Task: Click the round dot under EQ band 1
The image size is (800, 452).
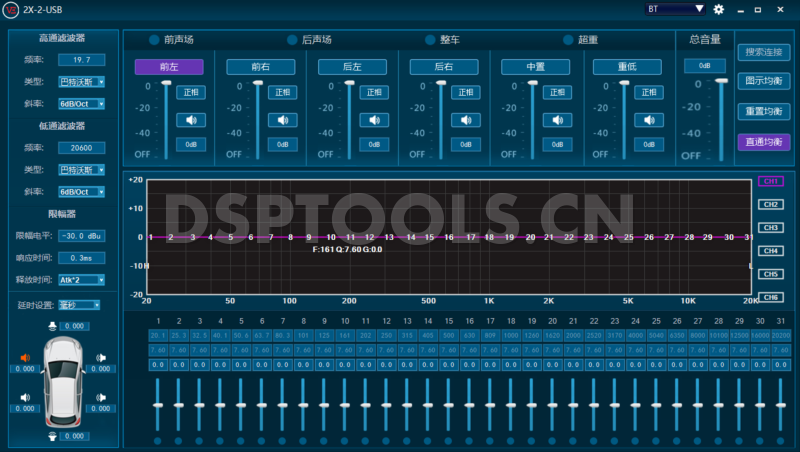Action: point(158,441)
